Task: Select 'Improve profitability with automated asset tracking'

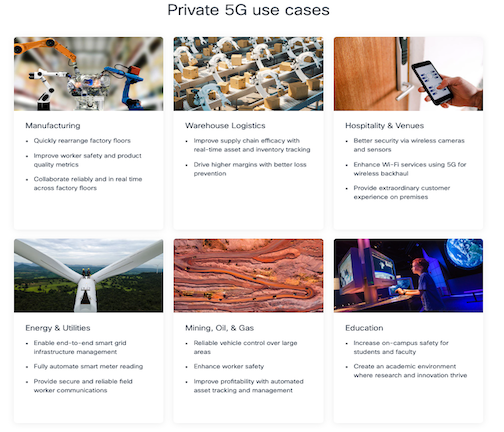Action: (x=249, y=386)
